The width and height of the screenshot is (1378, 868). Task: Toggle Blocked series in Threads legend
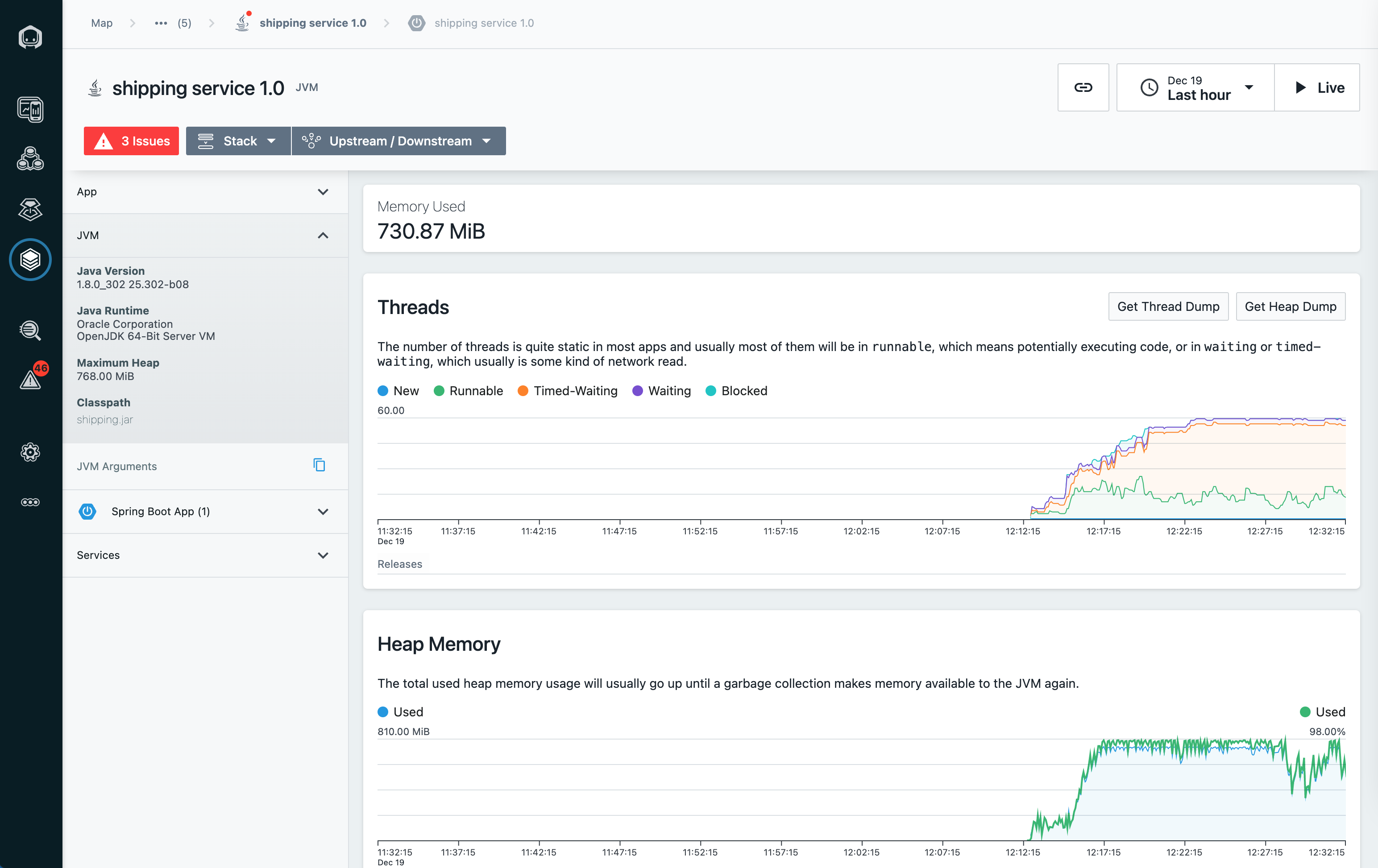point(736,391)
